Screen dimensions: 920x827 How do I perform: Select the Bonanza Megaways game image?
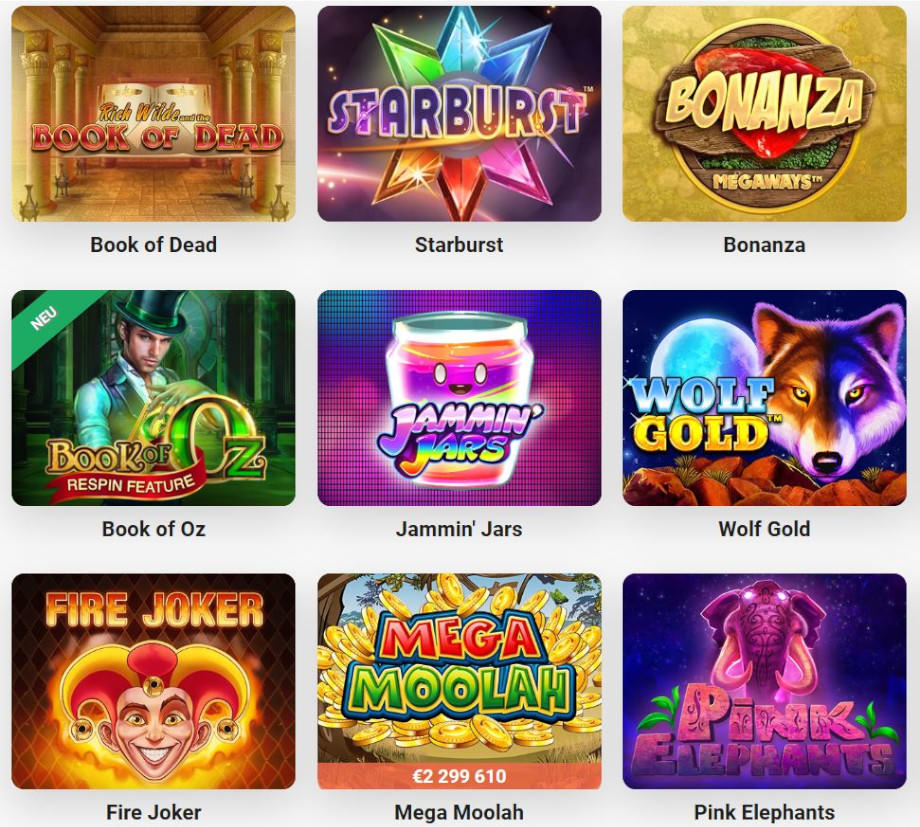[765, 114]
